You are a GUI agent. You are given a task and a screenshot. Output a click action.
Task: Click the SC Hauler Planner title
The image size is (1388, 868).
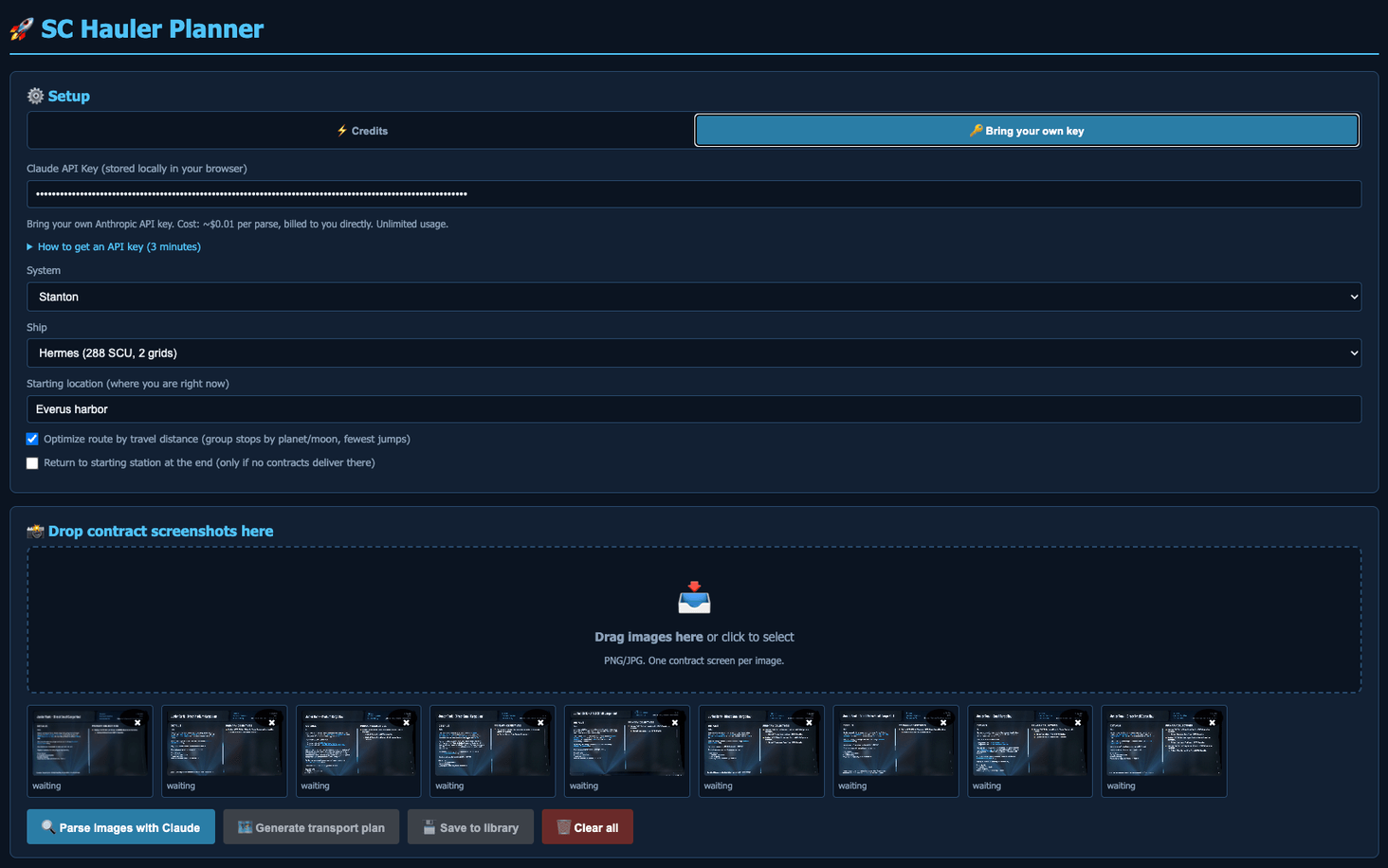[152, 29]
